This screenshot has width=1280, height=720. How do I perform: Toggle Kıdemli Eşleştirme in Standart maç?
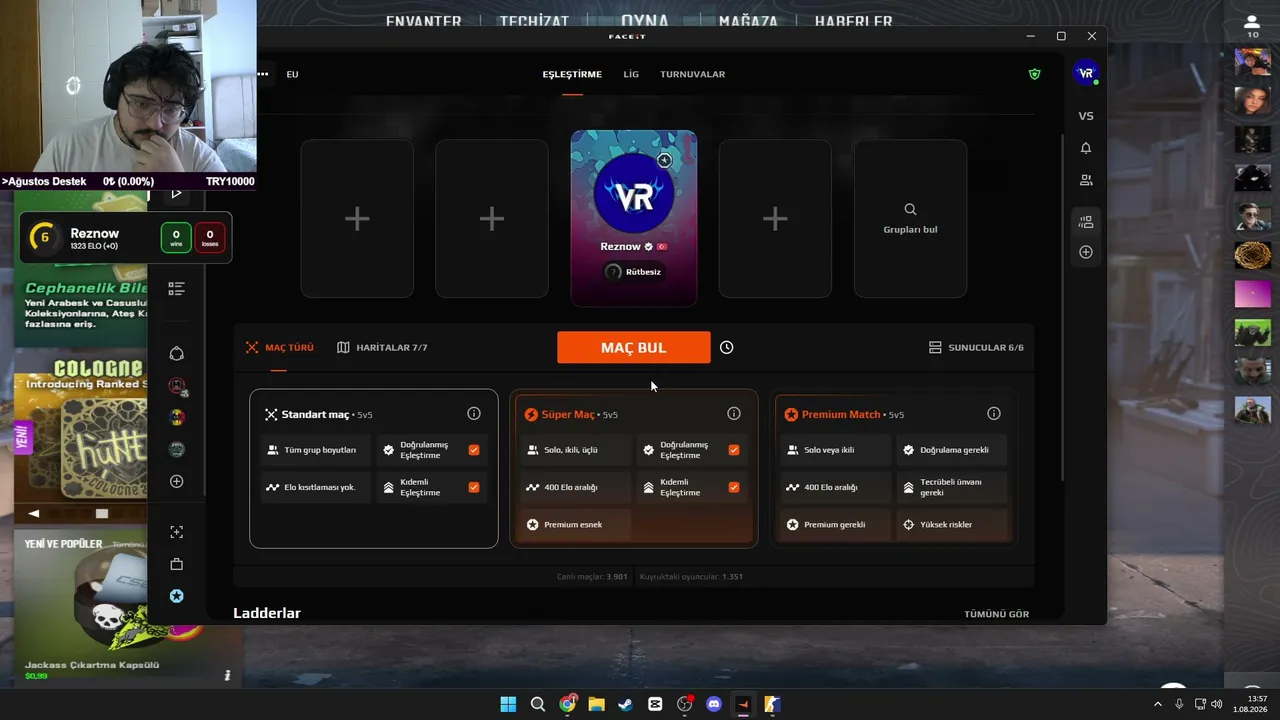(x=474, y=487)
